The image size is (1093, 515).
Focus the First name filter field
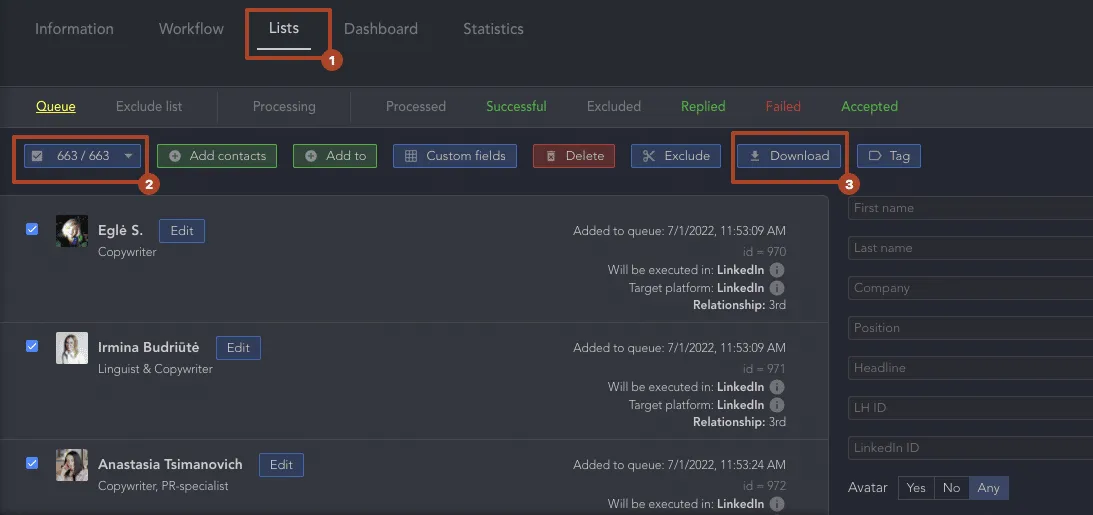coord(970,208)
